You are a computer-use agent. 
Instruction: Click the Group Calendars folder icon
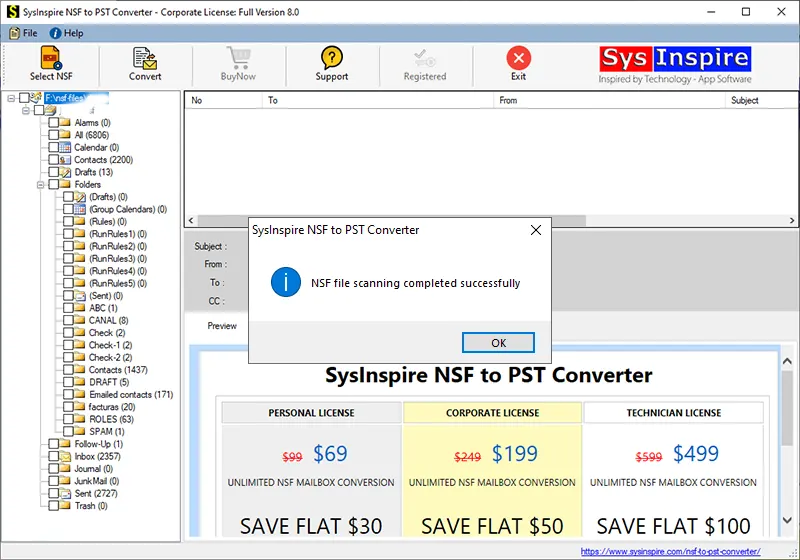click(x=80, y=209)
